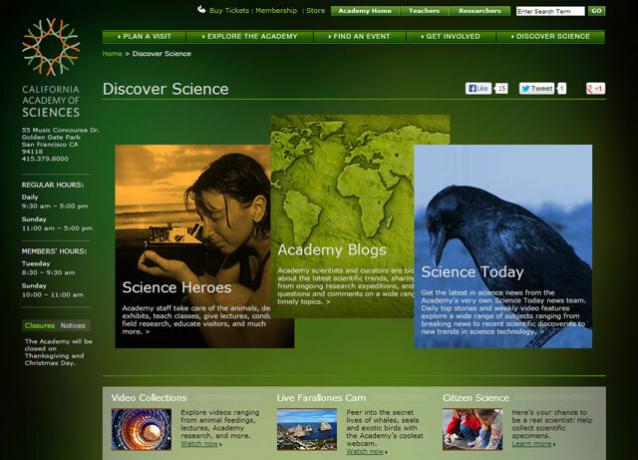Image resolution: width=638 pixels, height=460 pixels.
Task: Click the Regular Hours heading
Action: tap(52, 185)
